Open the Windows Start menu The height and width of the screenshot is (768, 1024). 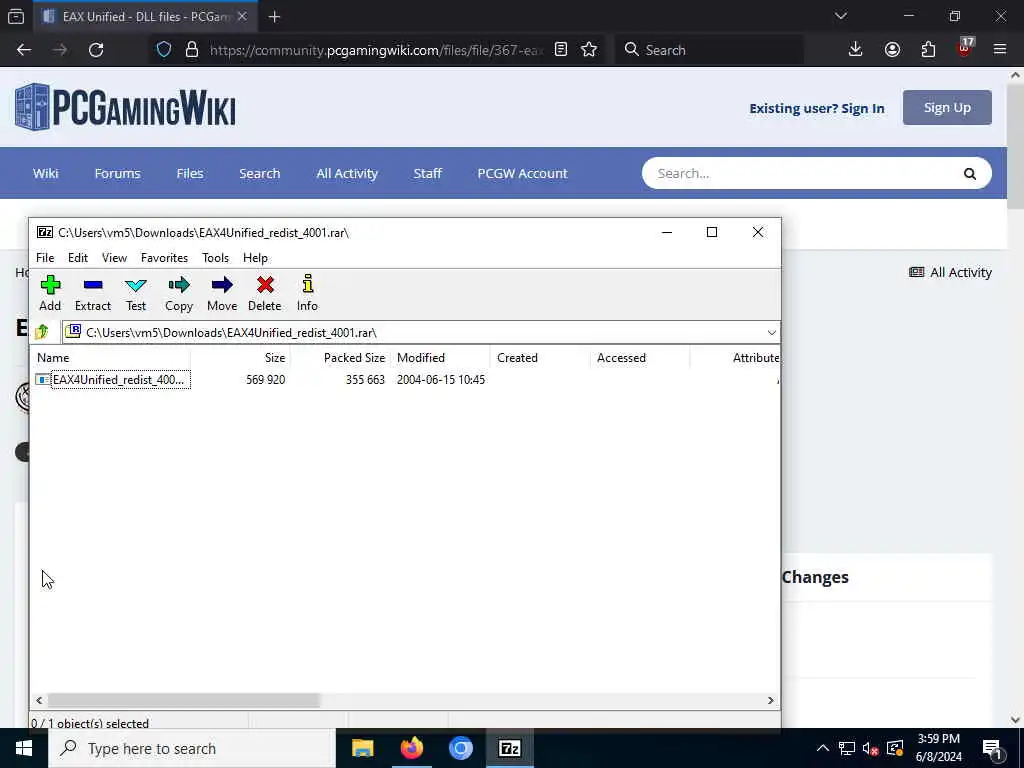24,748
